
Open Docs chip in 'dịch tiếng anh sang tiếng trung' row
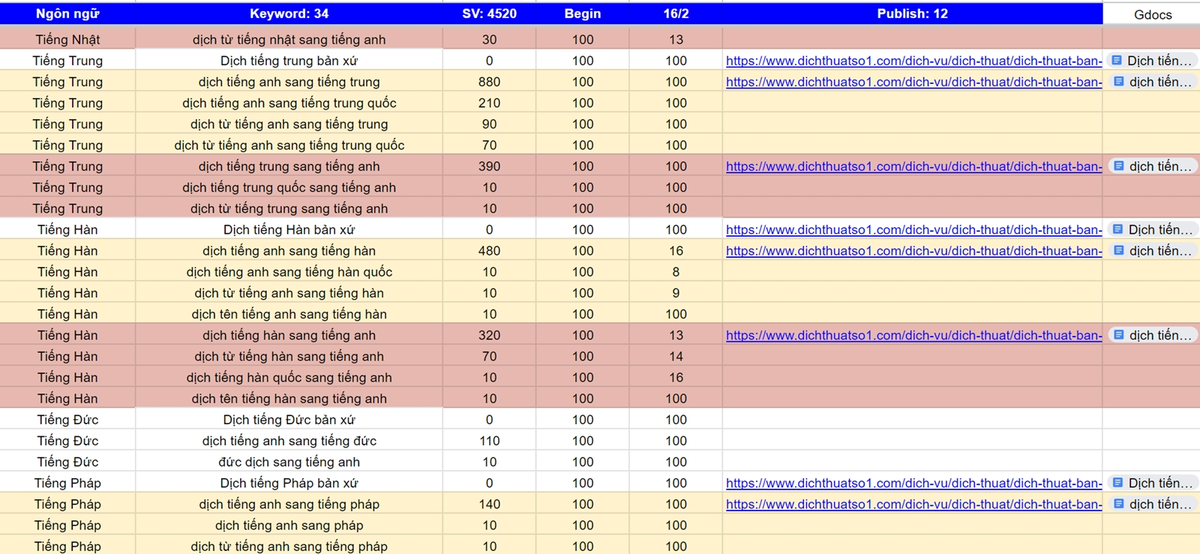tap(1153, 82)
